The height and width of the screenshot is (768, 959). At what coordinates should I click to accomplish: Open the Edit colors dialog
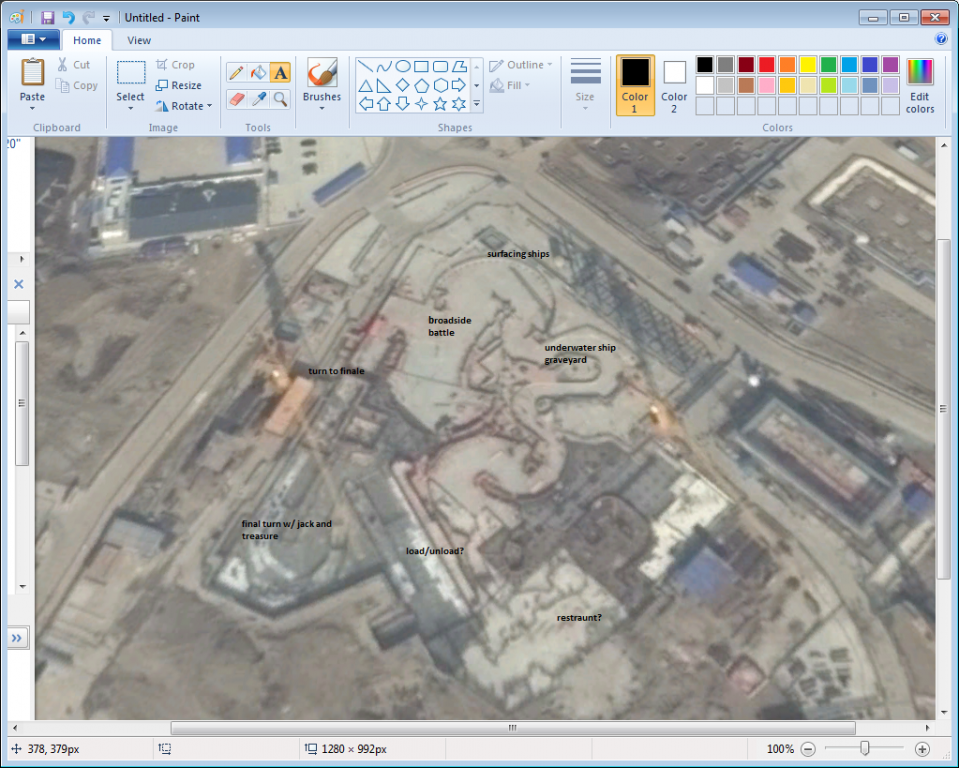(919, 85)
